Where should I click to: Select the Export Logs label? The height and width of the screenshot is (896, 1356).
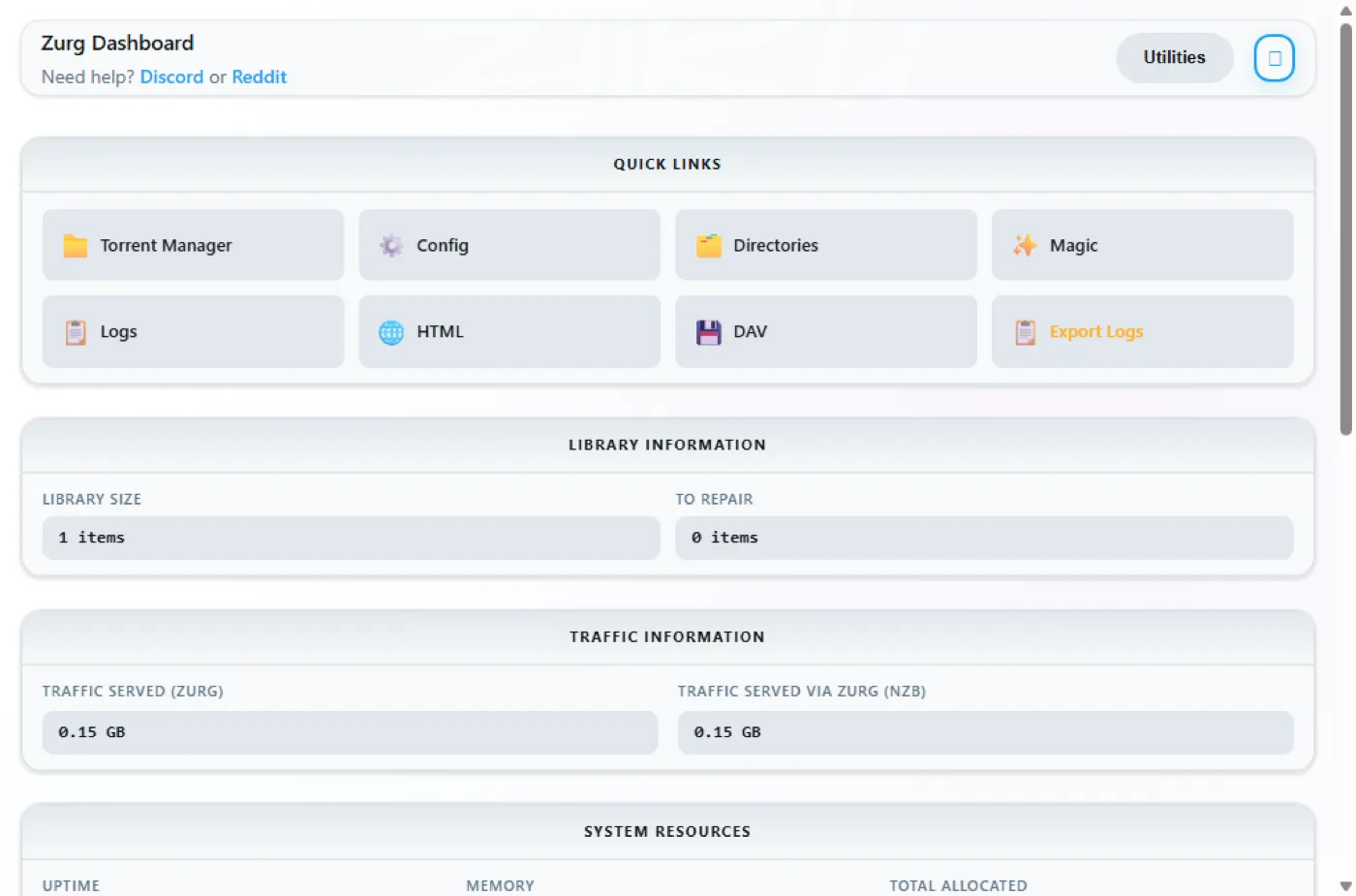point(1096,332)
